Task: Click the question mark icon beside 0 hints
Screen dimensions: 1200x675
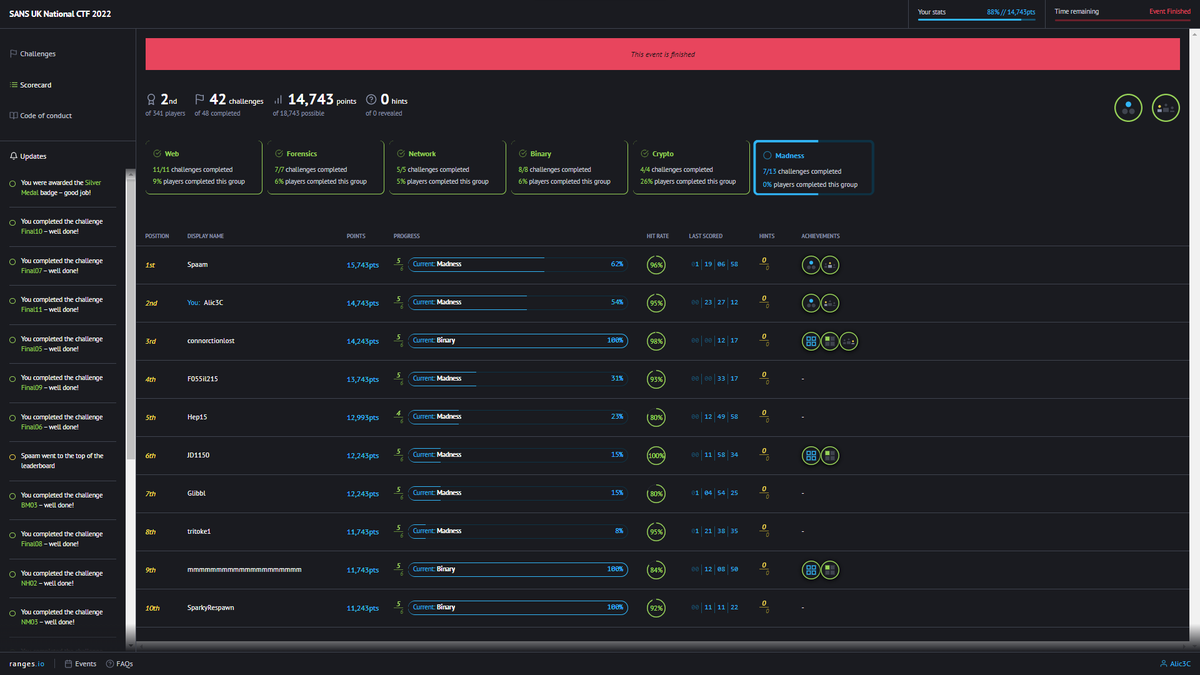Action: [x=371, y=100]
